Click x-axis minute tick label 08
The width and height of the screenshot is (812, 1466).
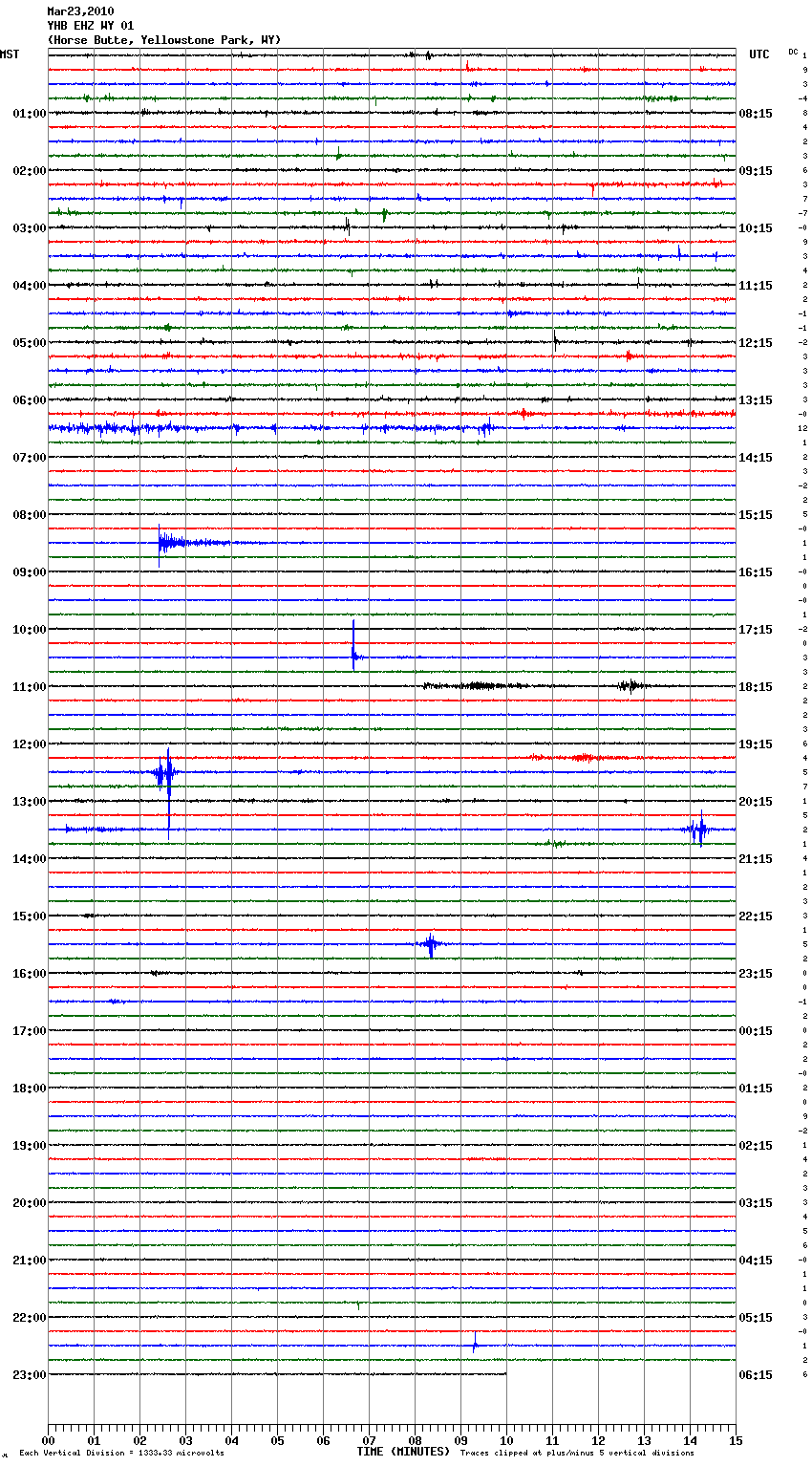pyautogui.click(x=415, y=1440)
